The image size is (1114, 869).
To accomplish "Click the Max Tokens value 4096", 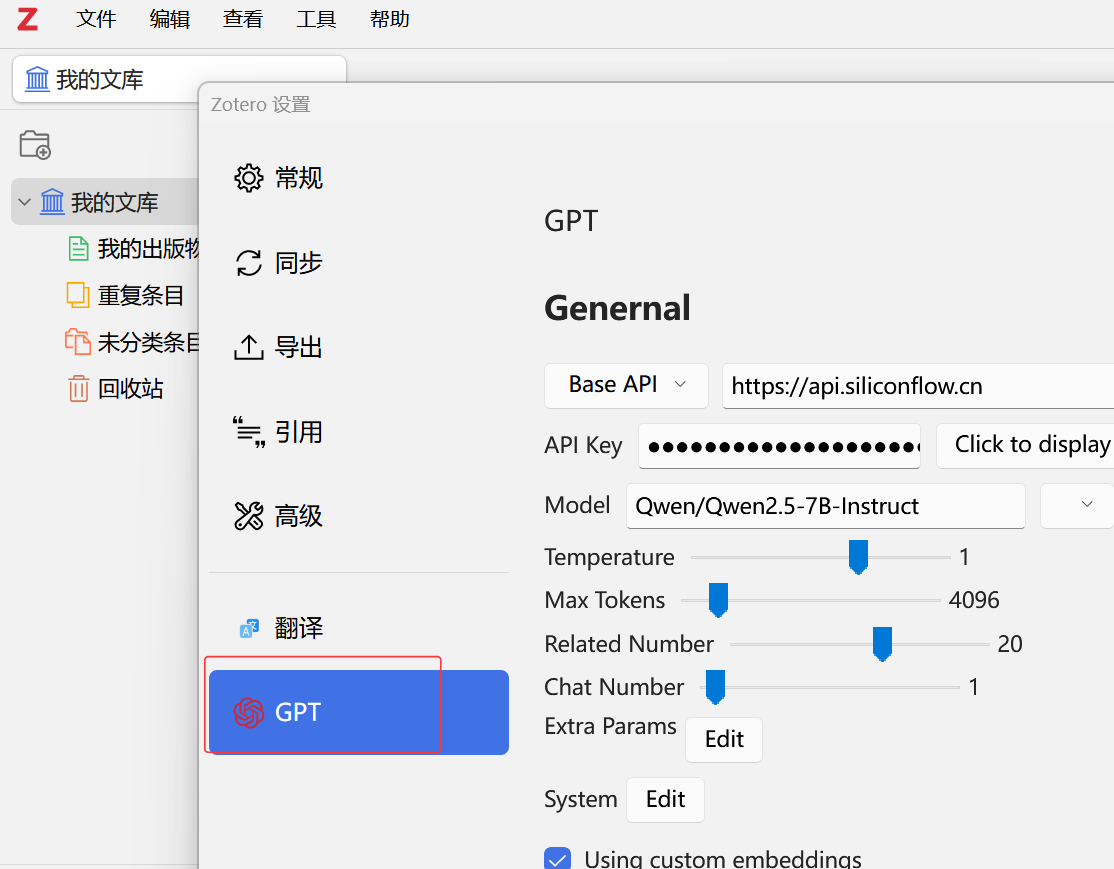I will [x=974, y=600].
